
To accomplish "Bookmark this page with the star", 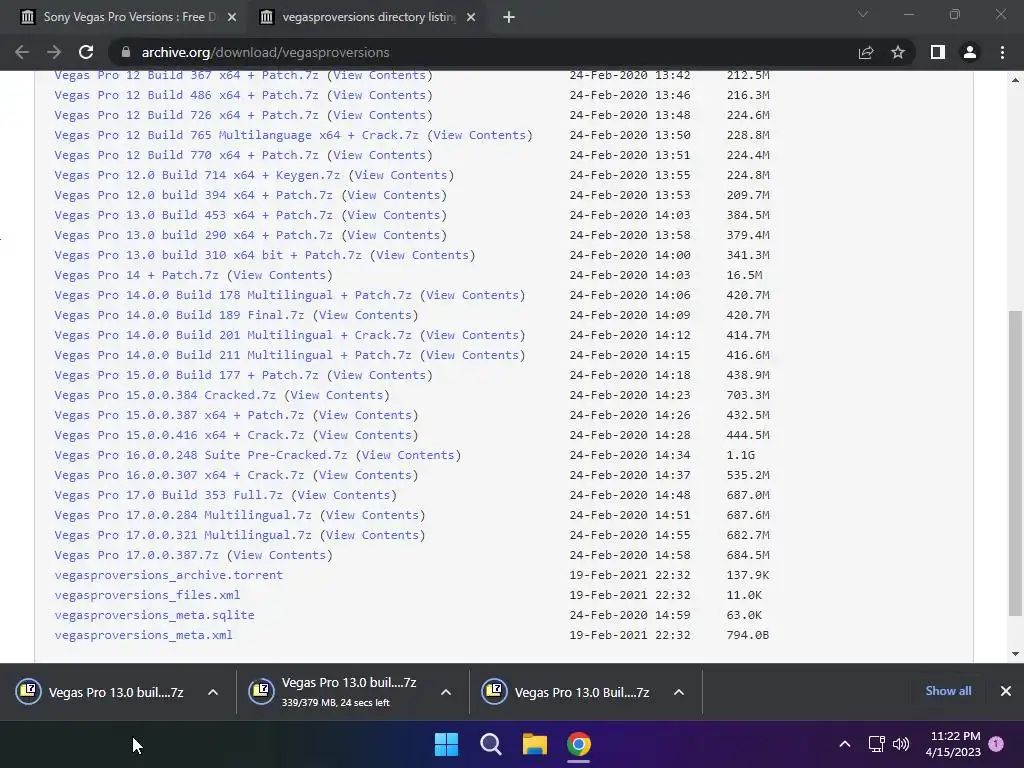I will 898,52.
